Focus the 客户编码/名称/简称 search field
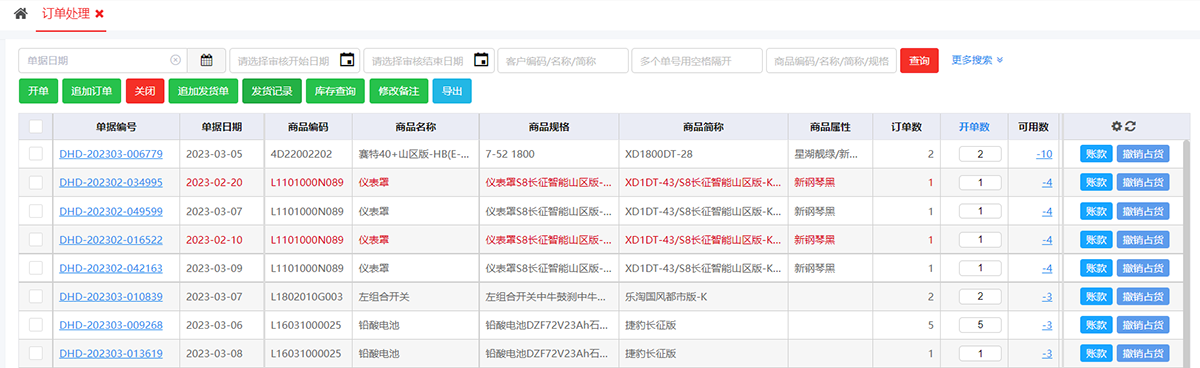 pos(563,60)
